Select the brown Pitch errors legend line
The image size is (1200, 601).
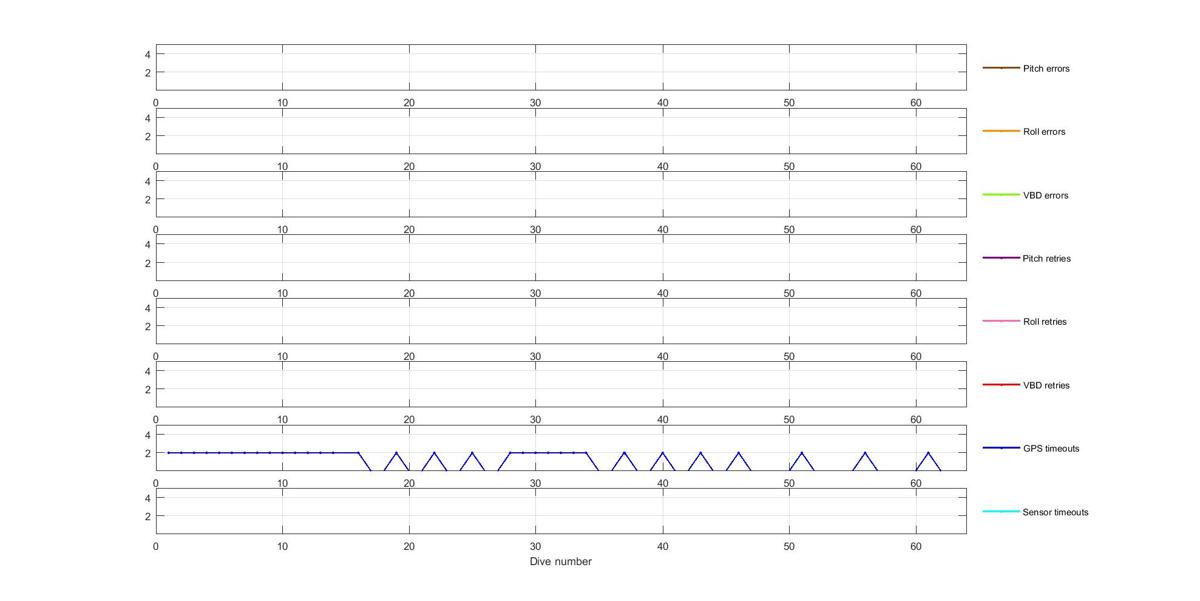[x=1000, y=68]
